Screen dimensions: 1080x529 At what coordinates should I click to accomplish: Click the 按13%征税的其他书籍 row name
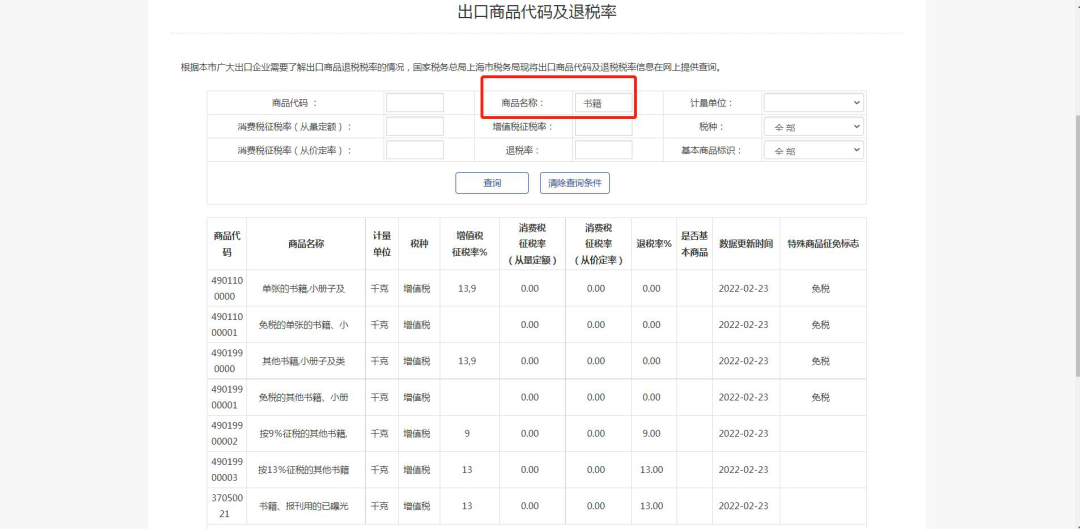[303, 470]
